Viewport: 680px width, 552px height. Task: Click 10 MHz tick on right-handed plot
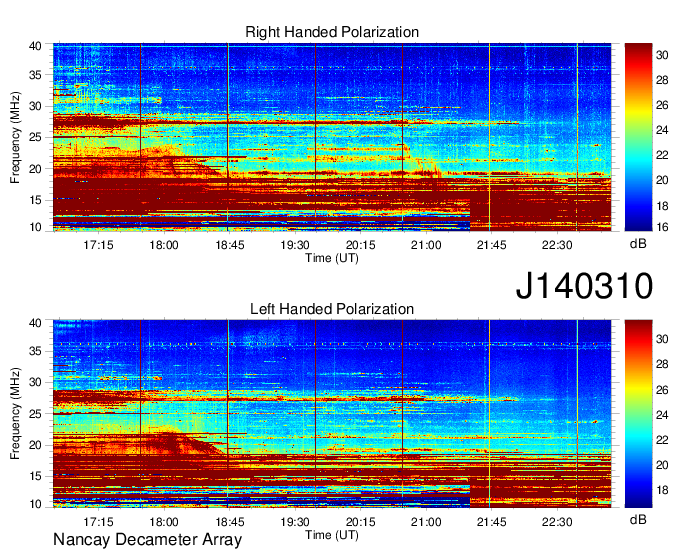pos(36,227)
